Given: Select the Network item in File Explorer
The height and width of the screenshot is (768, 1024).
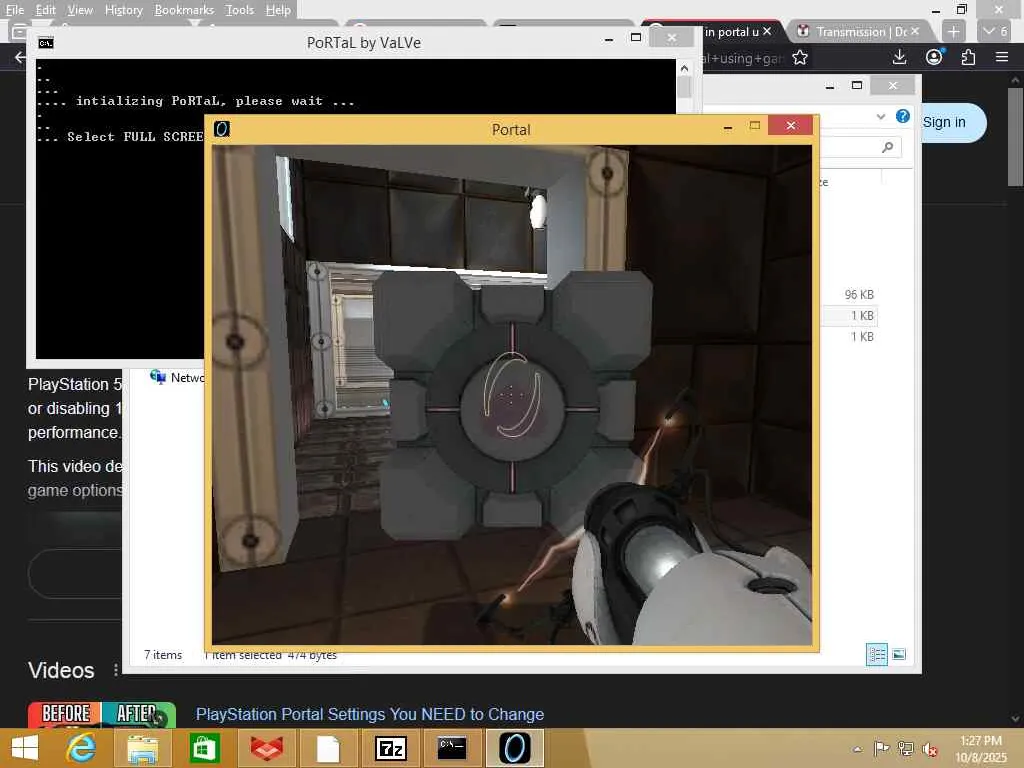Looking at the screenshot, I should tap(178, 377).
